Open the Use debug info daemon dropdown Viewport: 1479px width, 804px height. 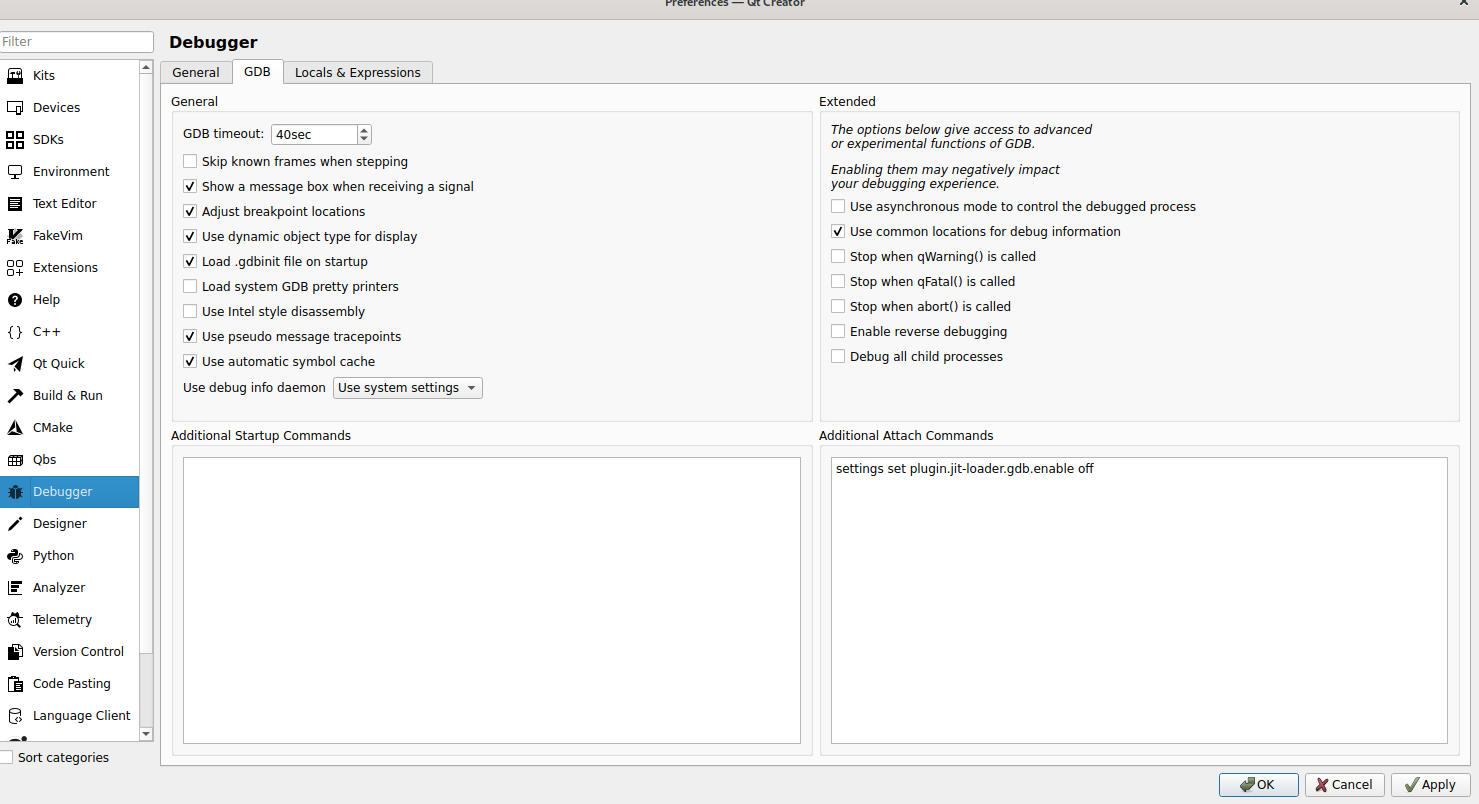[407, 388]
